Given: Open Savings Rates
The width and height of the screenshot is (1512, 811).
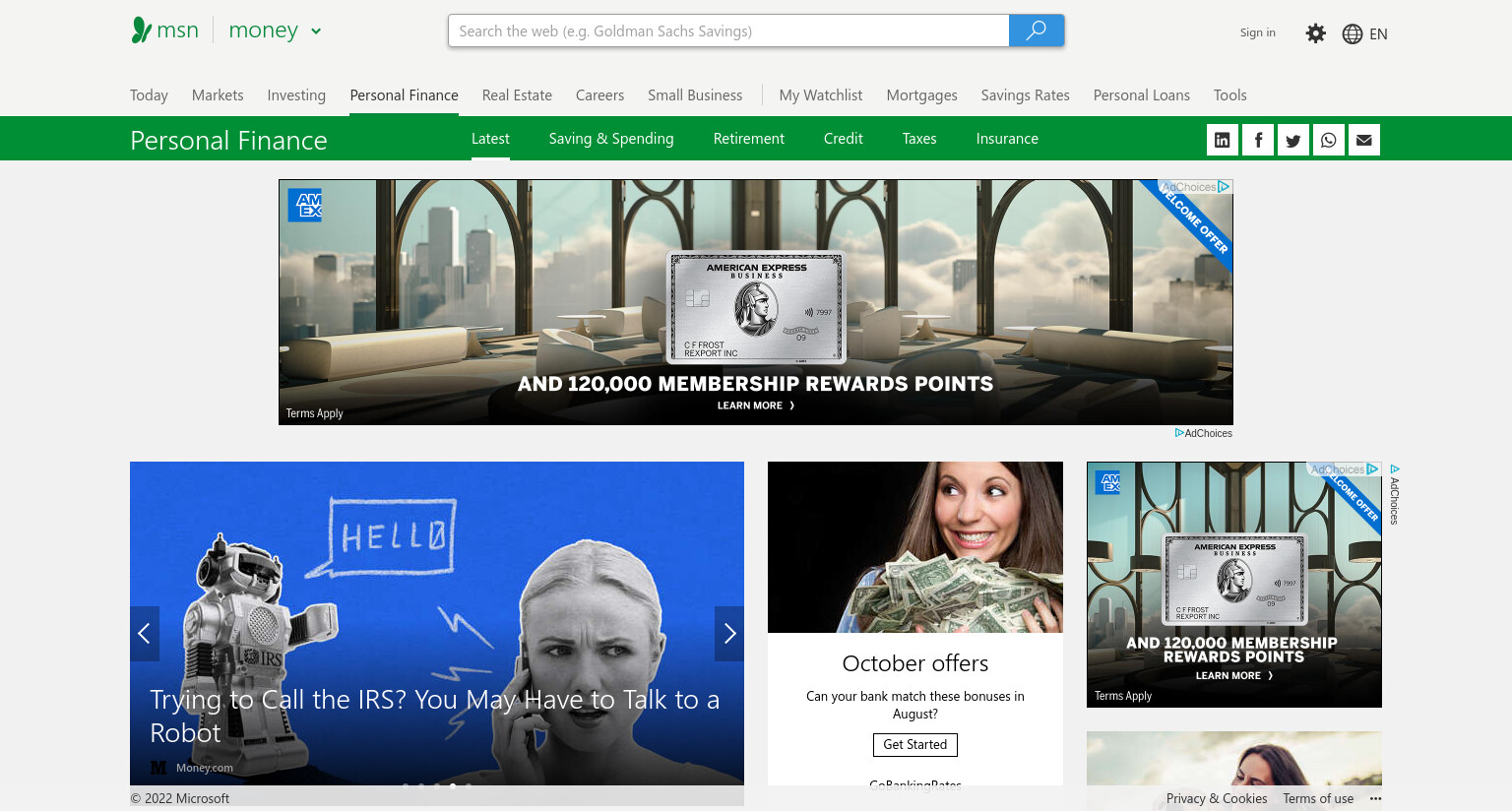Looking at the screenshot, I should [1025, 95].
